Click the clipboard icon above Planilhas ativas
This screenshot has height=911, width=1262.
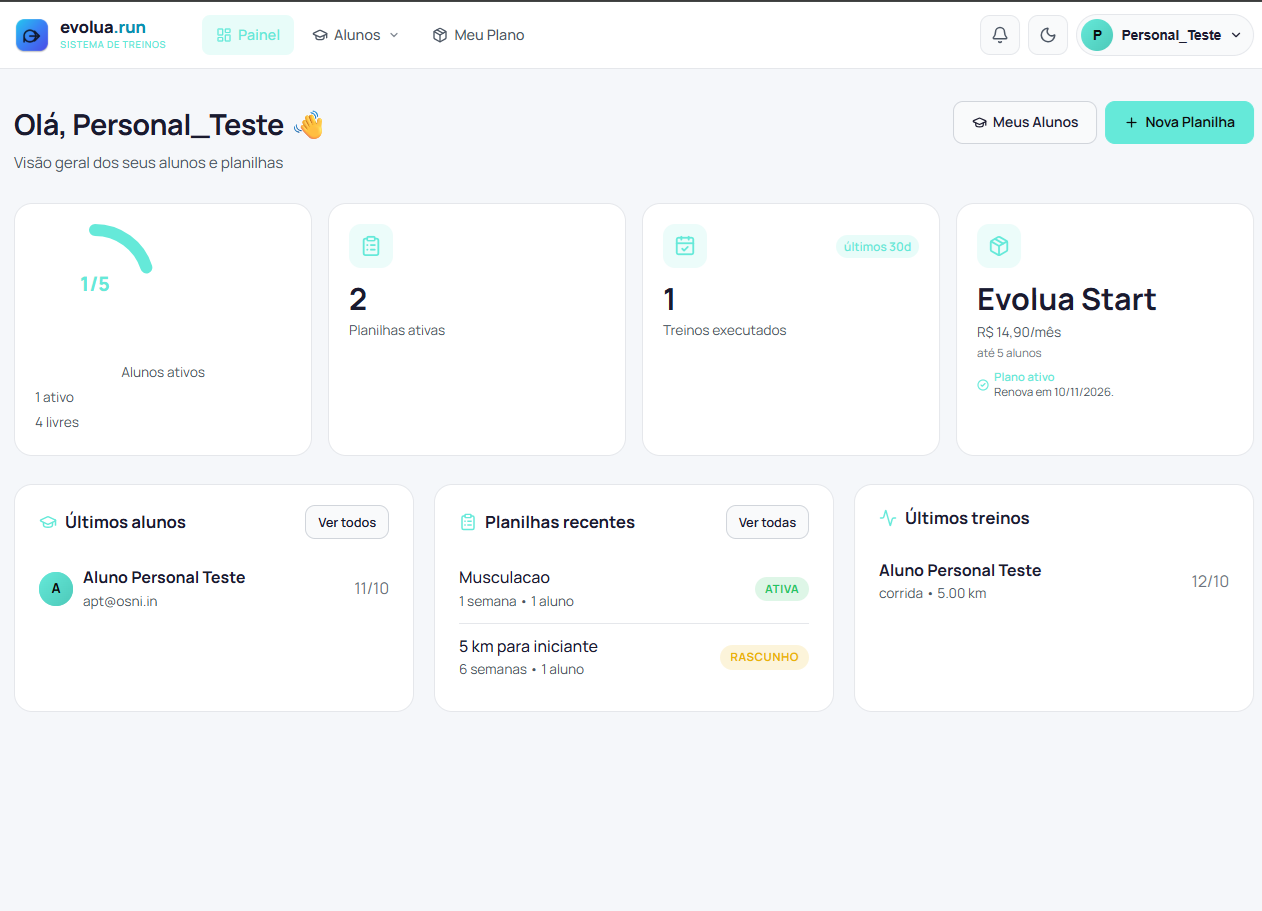tap(371, 246)
